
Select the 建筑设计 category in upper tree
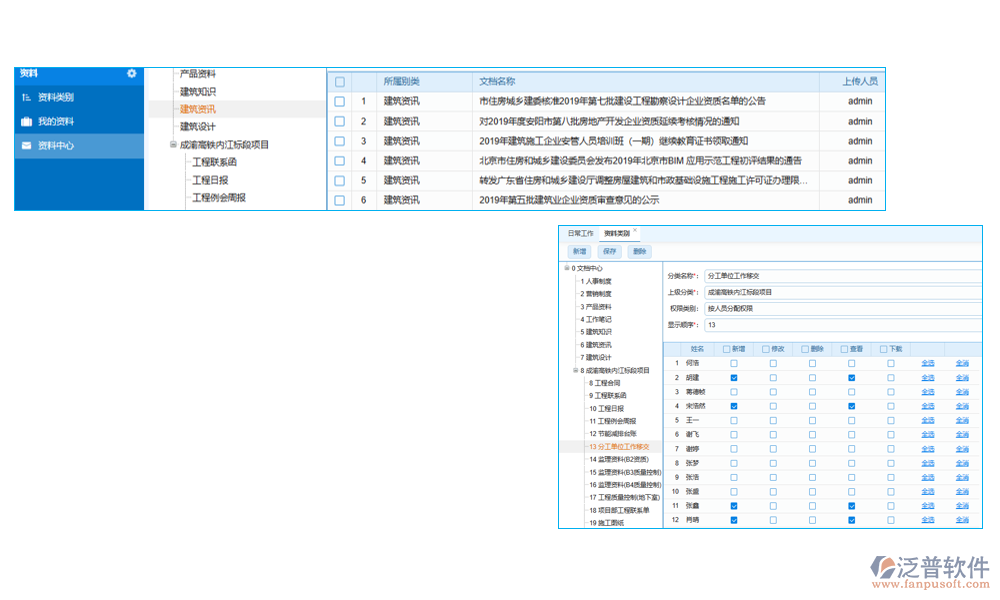[197, 127]
